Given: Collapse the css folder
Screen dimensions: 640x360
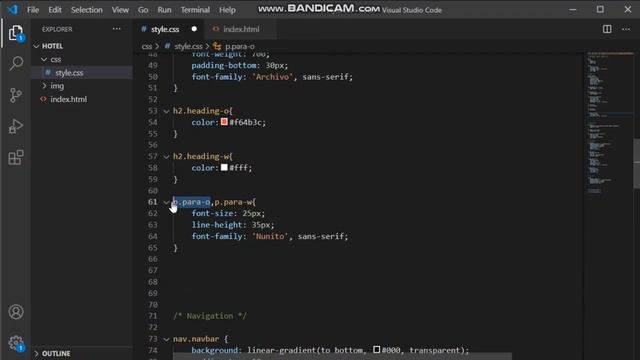Looking at the screenshot, I should [x=44, y=60].
